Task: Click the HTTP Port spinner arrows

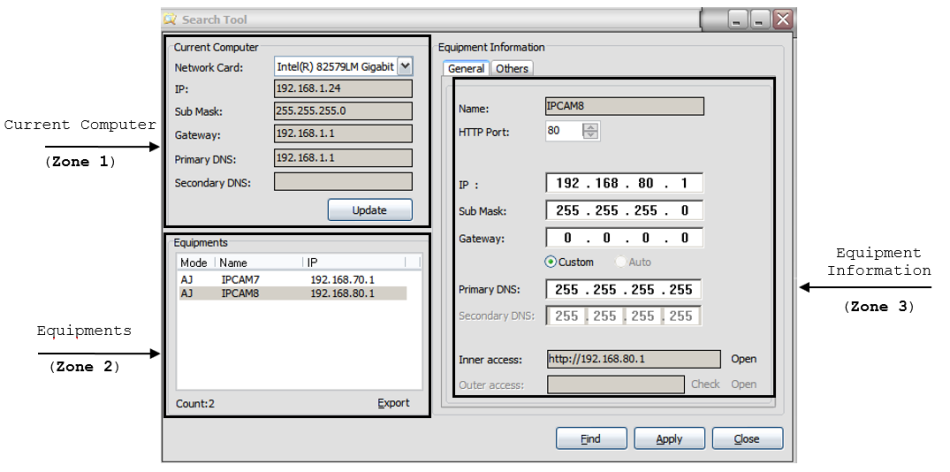Action: click(590, 131)
